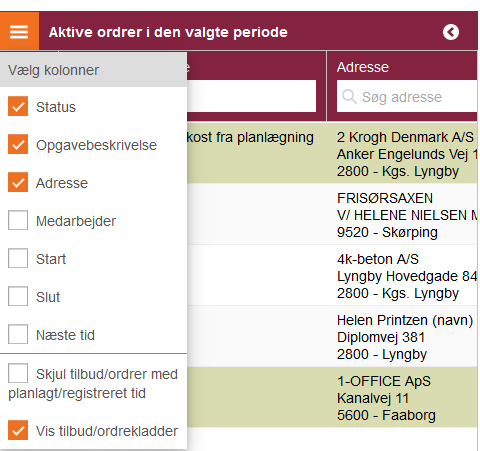480x451 pixels.
Task: Enable the Medarbejder column checkbox
Action: [18, 220]
